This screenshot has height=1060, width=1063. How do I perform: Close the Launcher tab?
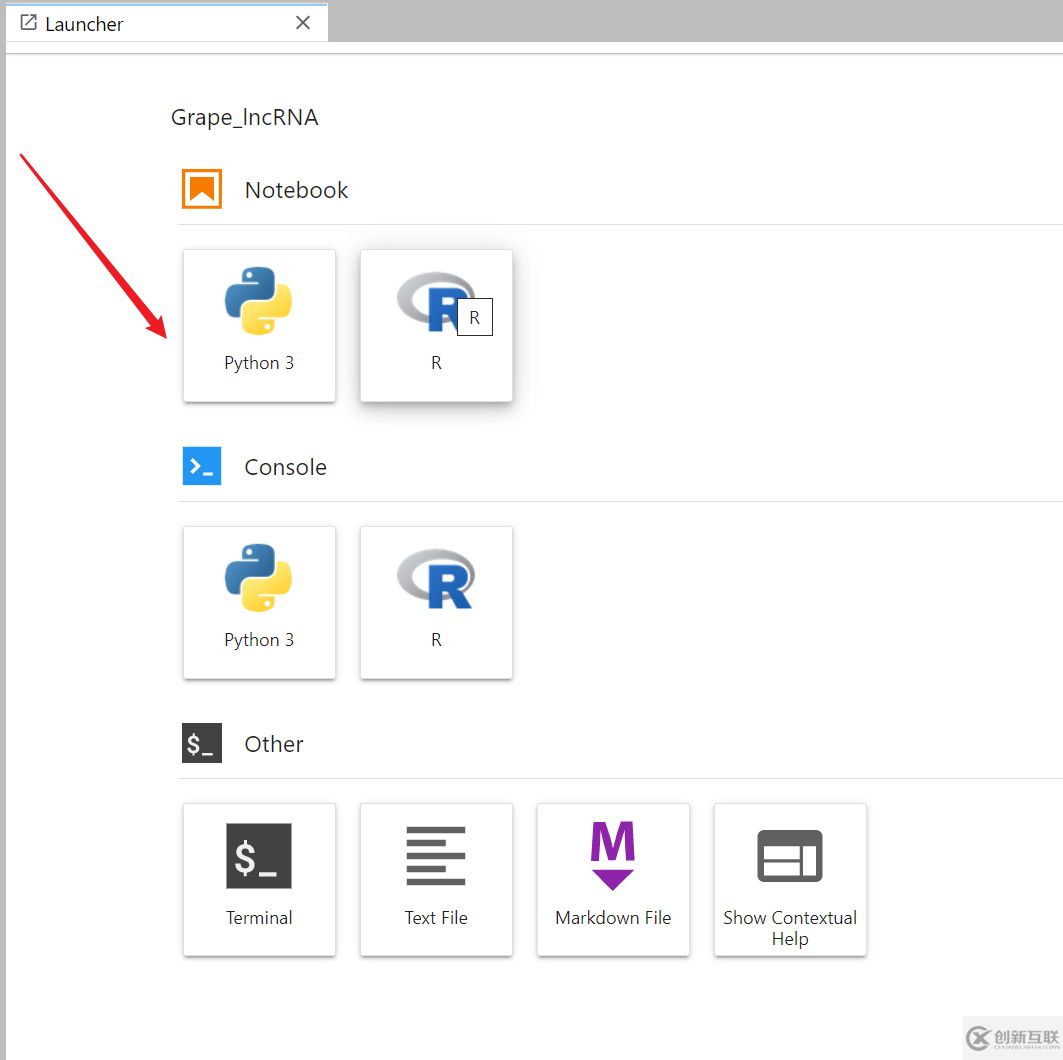[303, 23]
